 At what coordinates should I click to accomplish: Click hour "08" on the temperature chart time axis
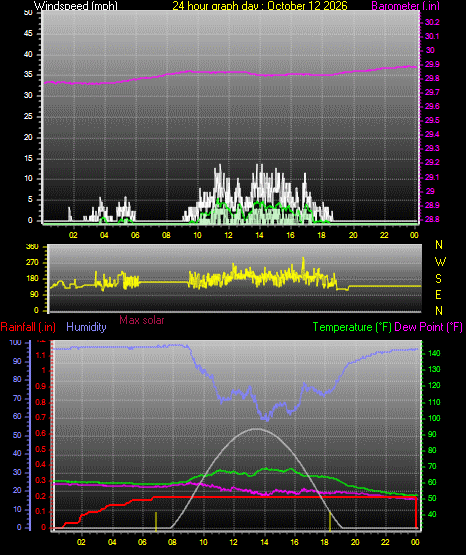(172, 542)
